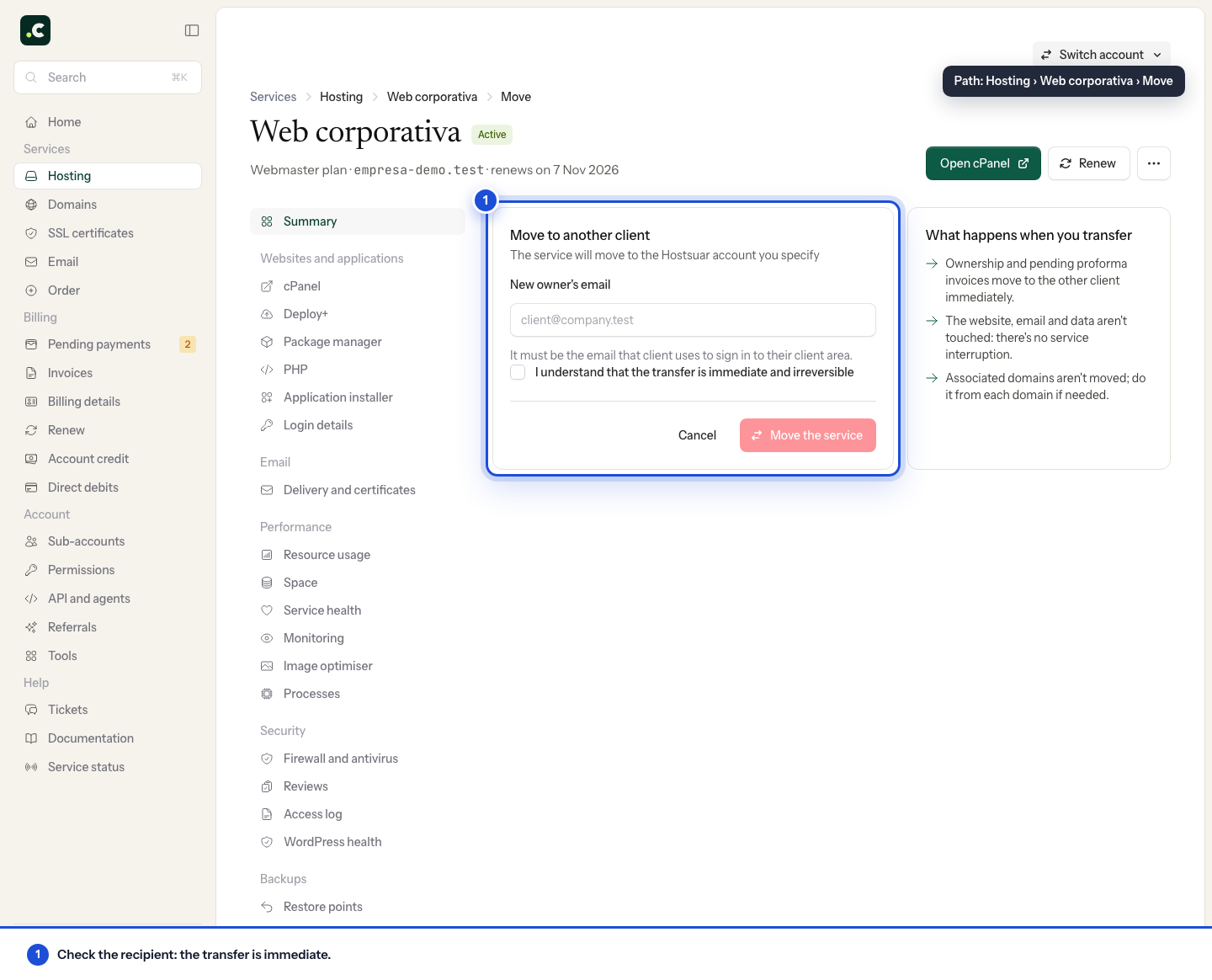This screenshot has height=980, width=1212.
Task: Click the Package manager box icon
Action: point(267,342)
